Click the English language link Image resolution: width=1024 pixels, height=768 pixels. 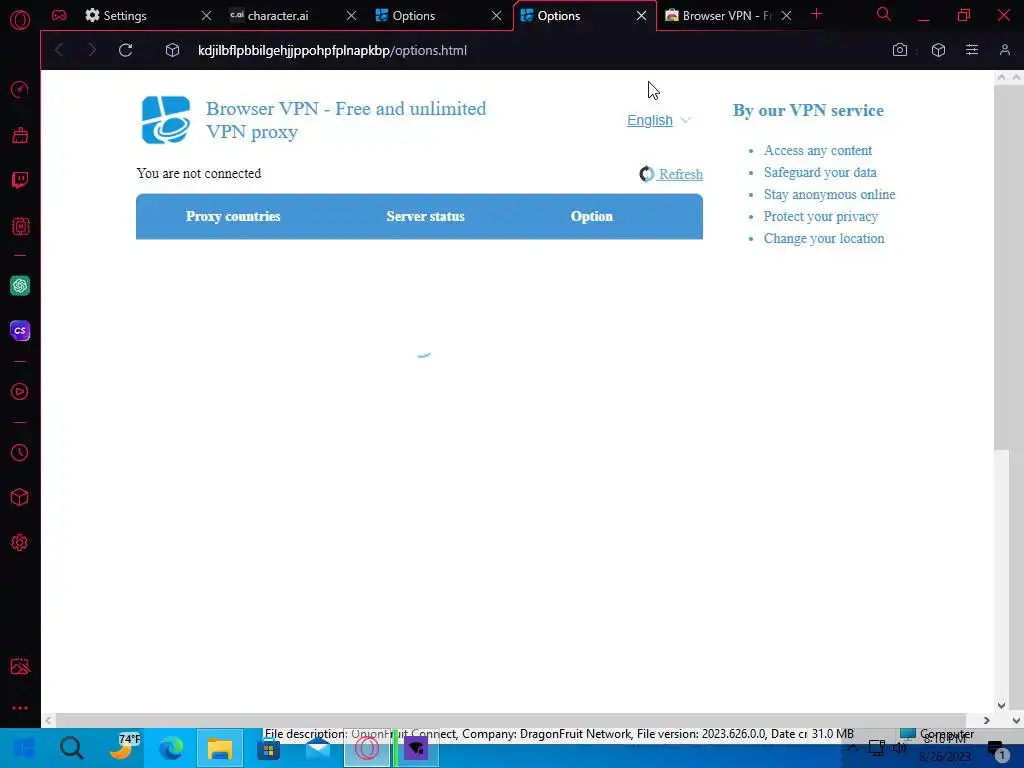(650, 120)
